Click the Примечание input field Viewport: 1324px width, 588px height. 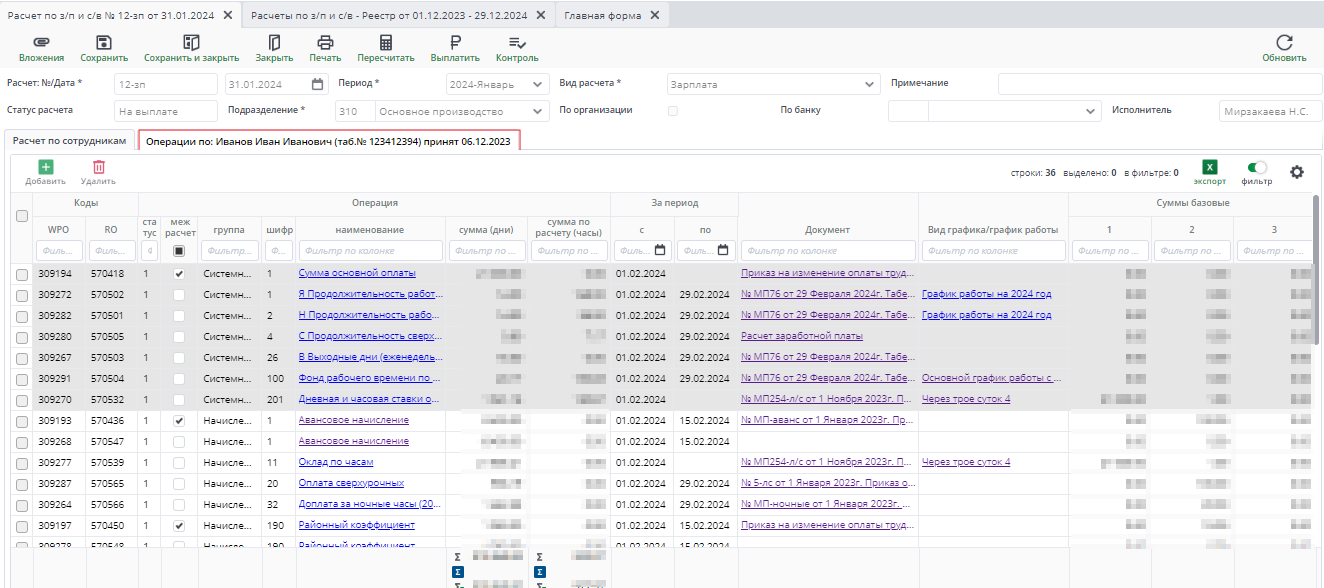tap(1159, 84)
